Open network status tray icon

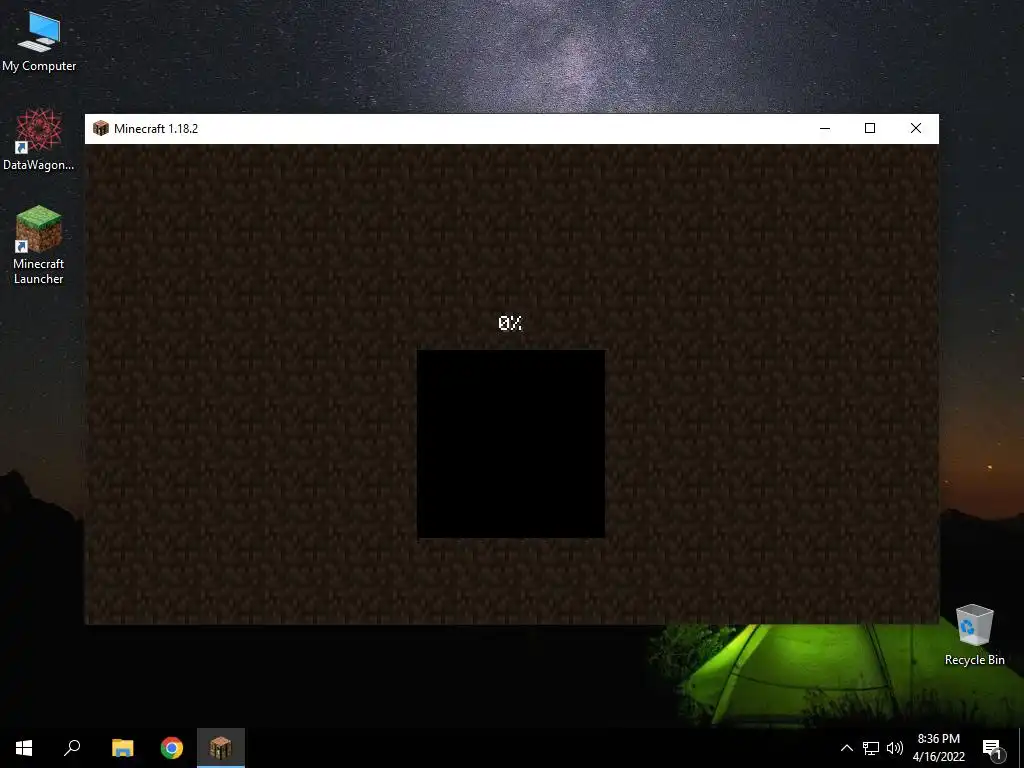[871, 748]
